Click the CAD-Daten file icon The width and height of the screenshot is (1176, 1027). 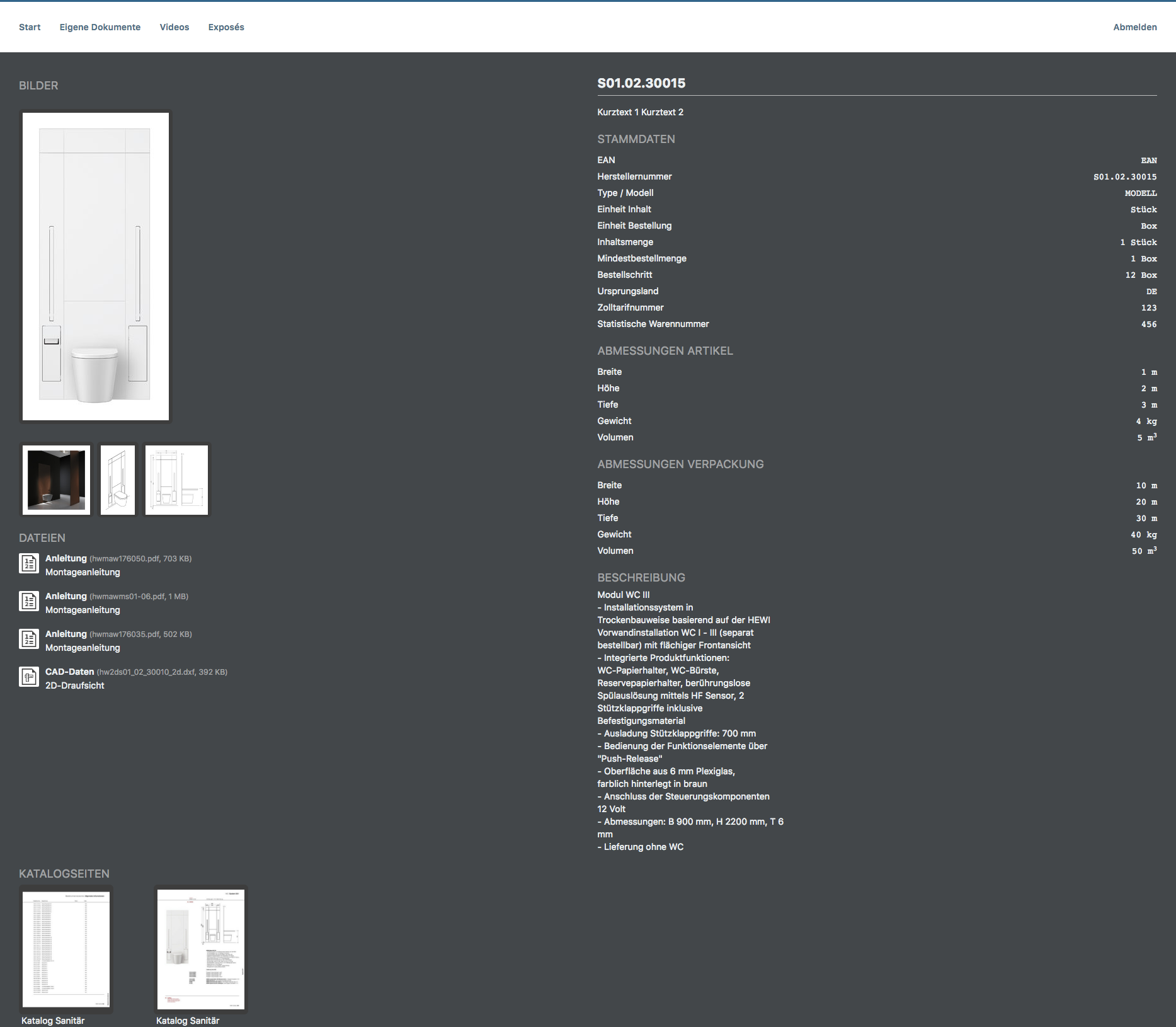tap(29, 677)
